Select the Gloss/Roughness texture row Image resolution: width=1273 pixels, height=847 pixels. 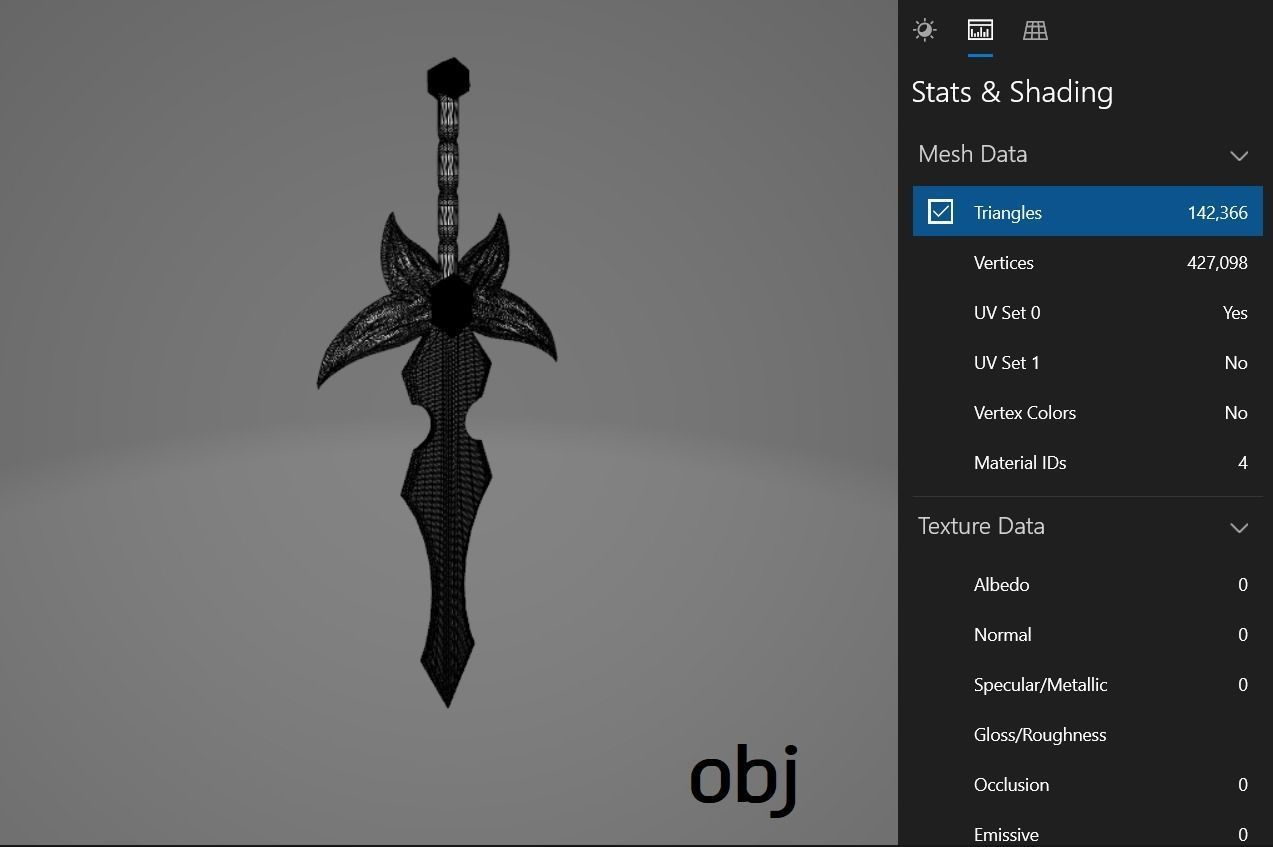click(x=1088, y=734)
